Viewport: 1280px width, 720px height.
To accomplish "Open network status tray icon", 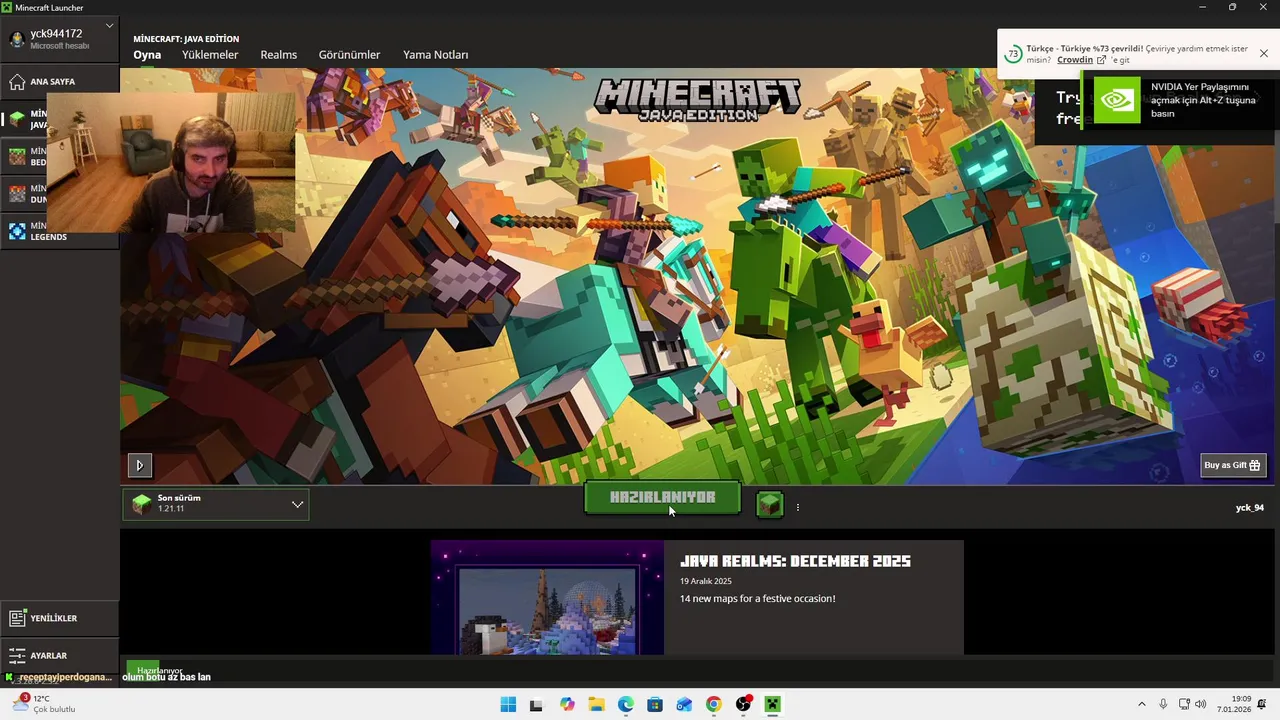I will [x=1184, y=704].
